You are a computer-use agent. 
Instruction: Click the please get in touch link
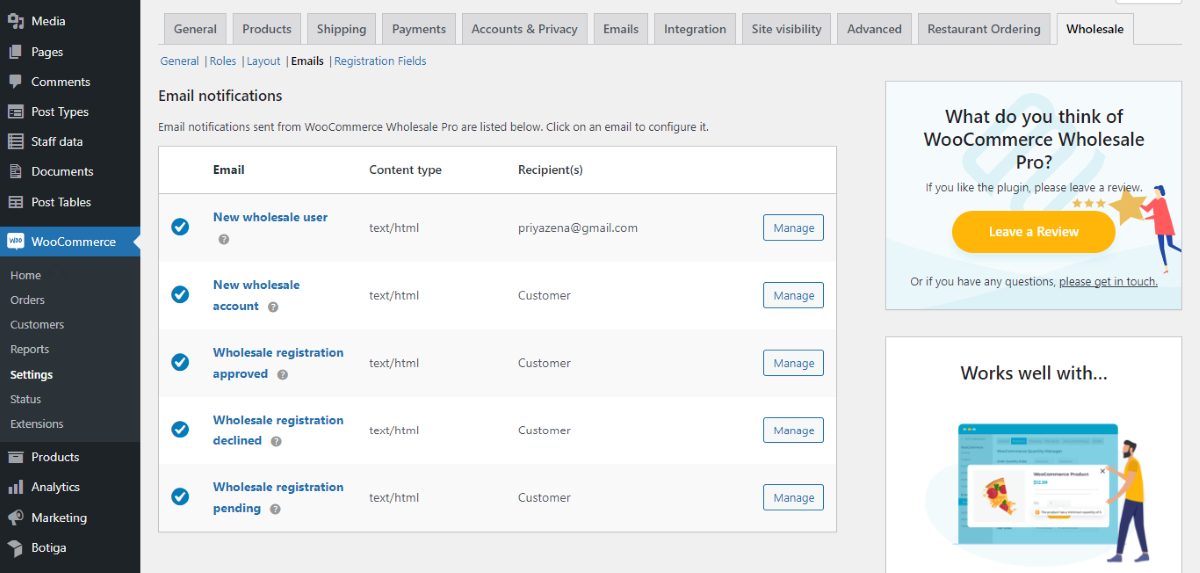1108,282
